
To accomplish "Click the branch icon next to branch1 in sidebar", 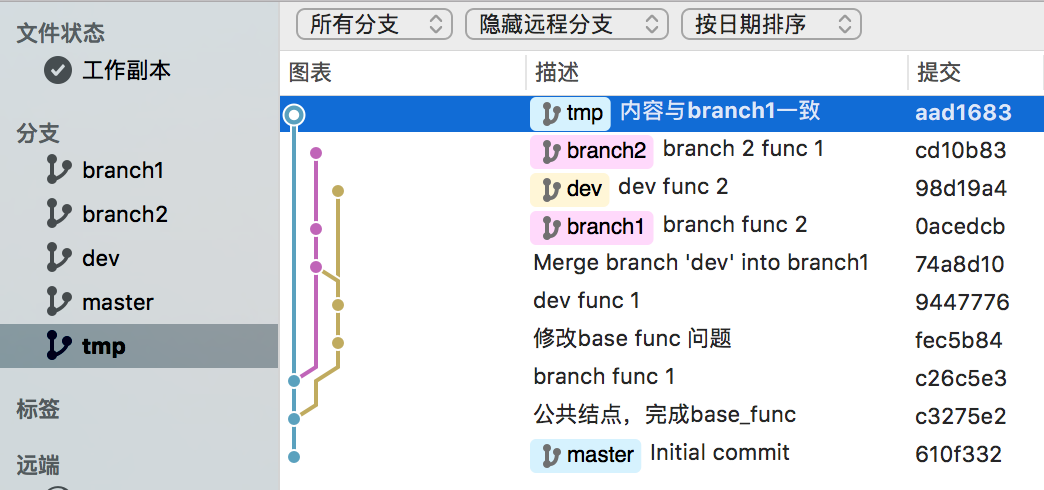I will click(x=59, y=170).
